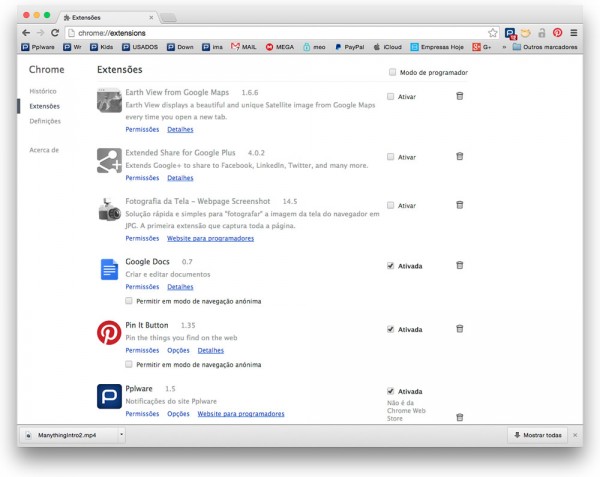Viewport: 600px width, 477px height.
Task: Disable the Pin It Button Ativada checkbox
Action: coord(390,329)
